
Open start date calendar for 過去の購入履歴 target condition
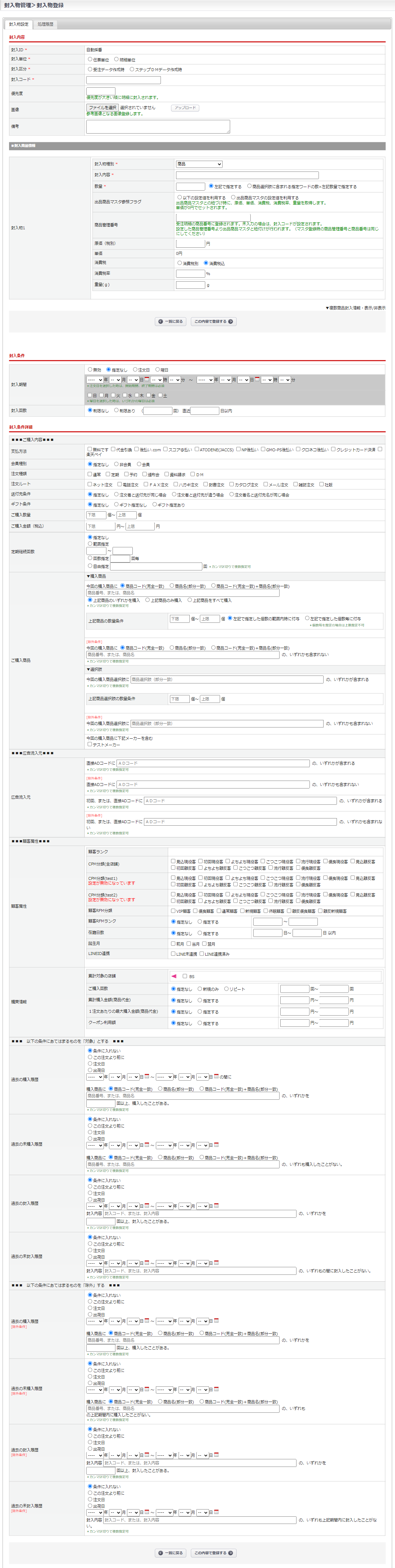147,1077
